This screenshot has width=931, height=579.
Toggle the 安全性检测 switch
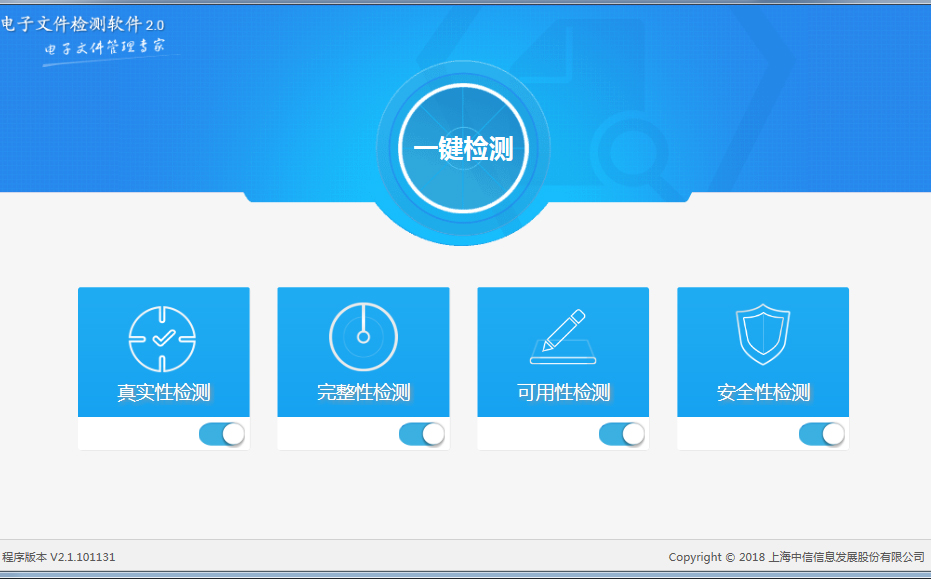pyautogui.click(x=822, y=434)
